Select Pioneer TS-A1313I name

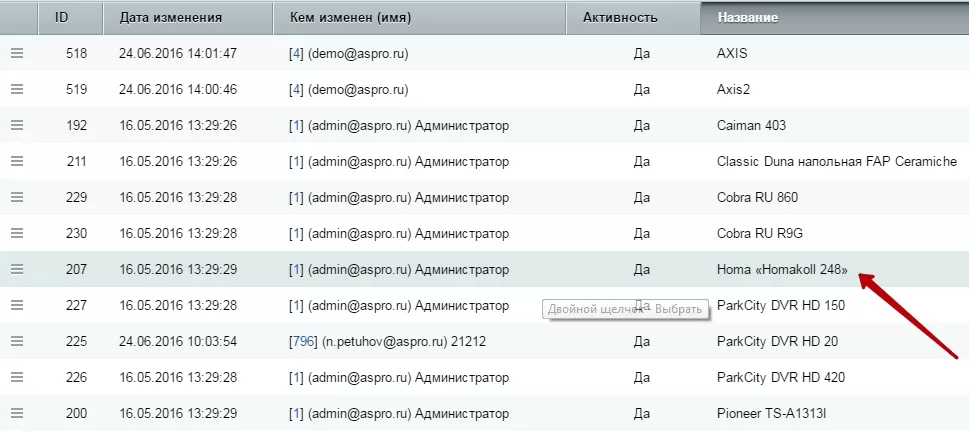pyautogui.click(x=771, y=413)
